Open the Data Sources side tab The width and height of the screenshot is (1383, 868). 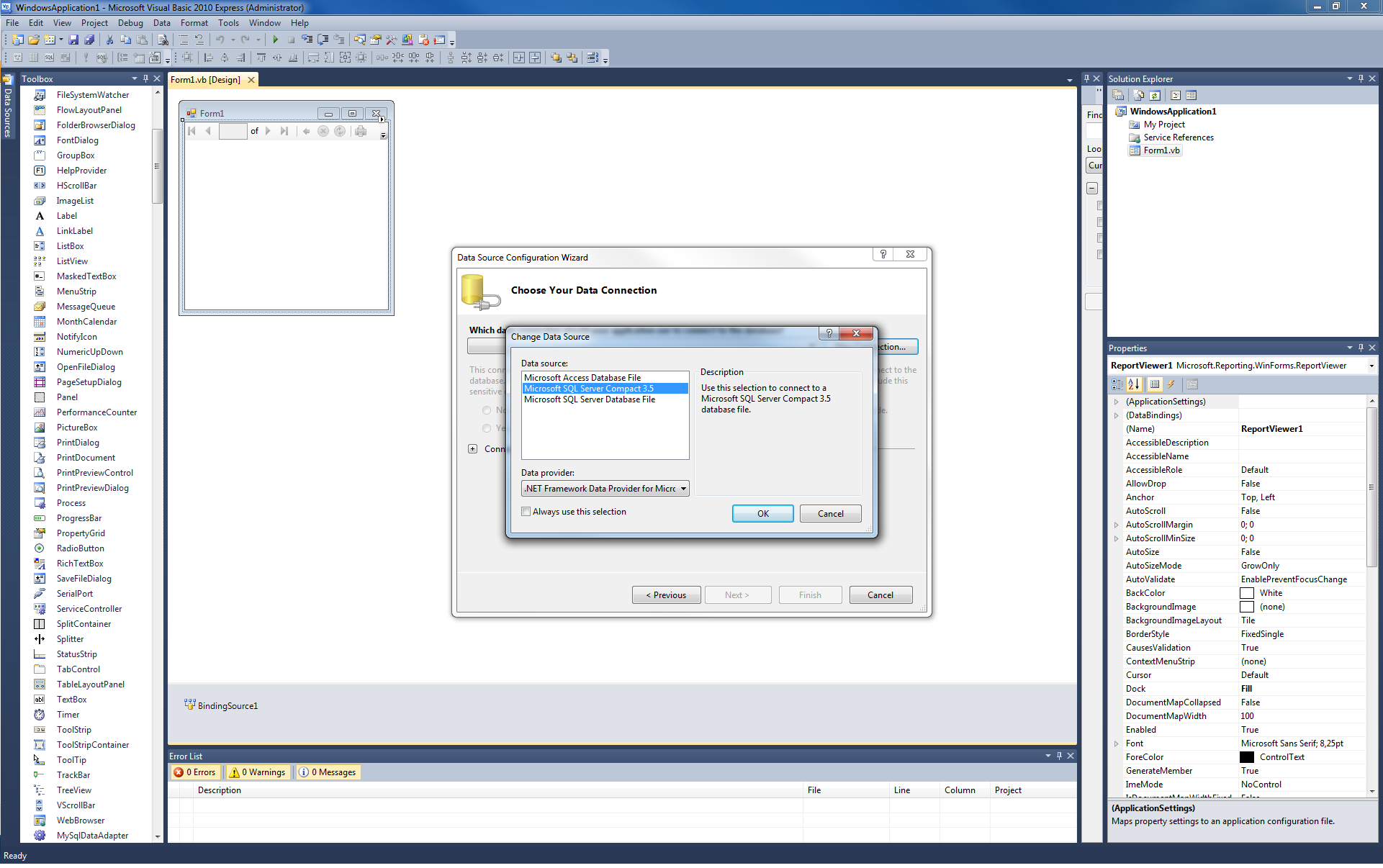click(8, 107)
